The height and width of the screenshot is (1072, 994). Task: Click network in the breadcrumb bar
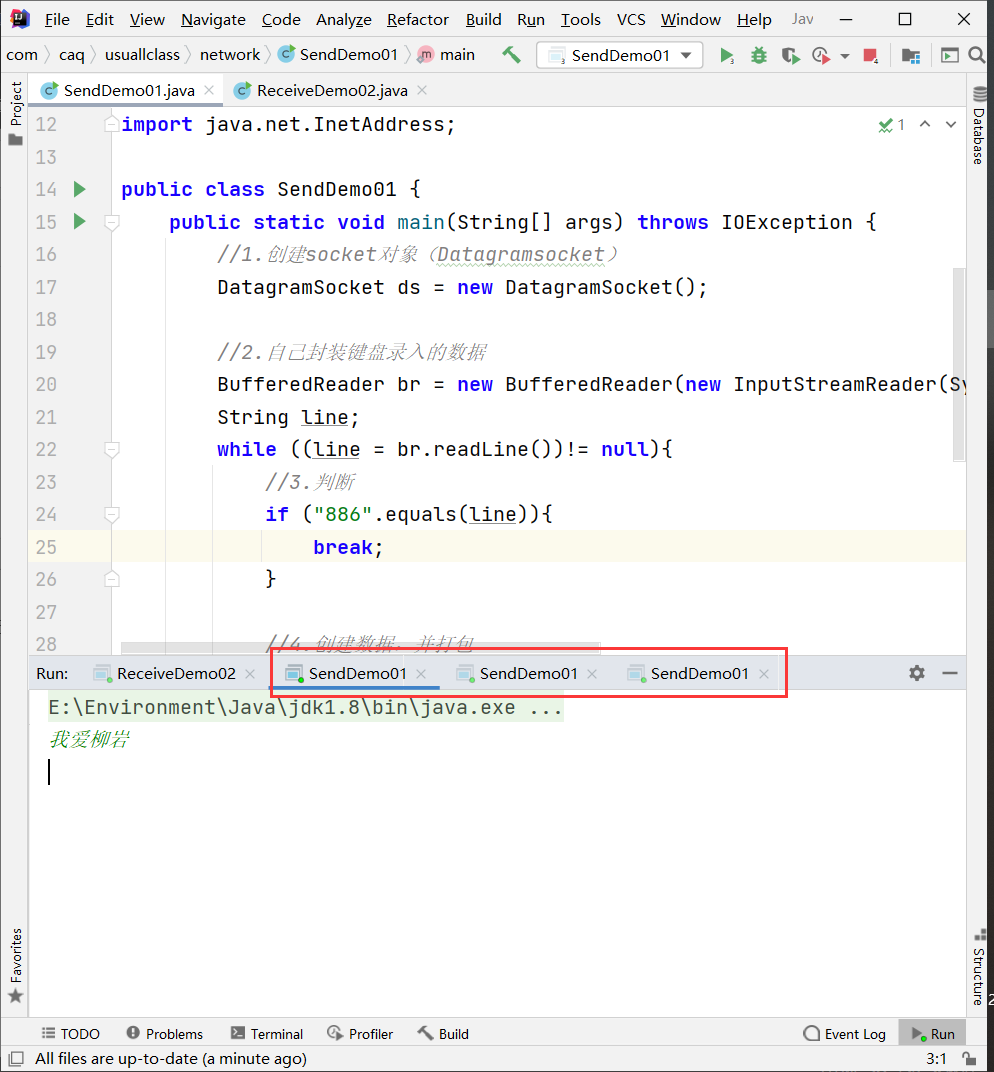pyautogui.click(x=230, y=54)
